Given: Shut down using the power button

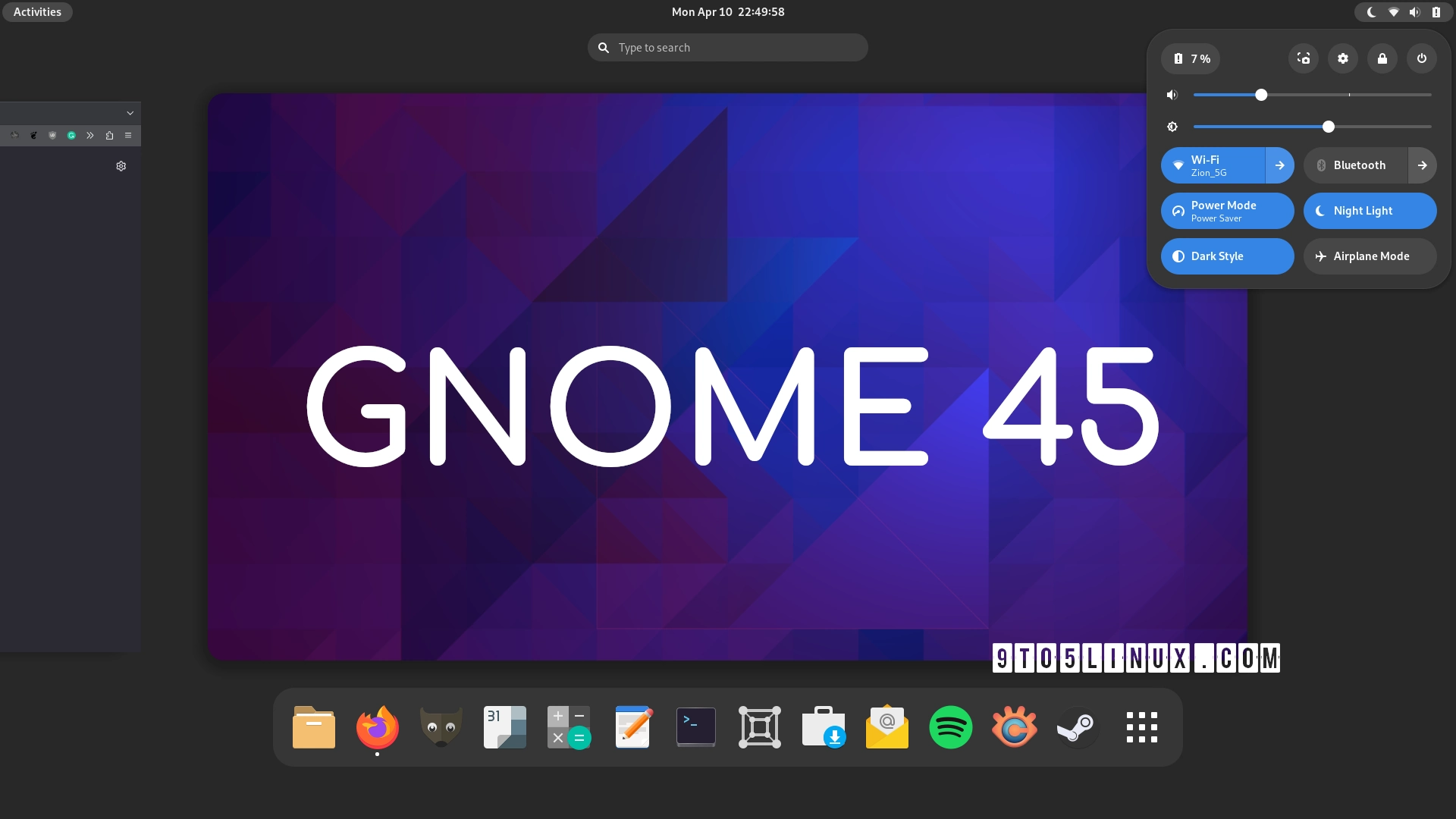Looking at the screenshot, I should (x=1420, y=58).
